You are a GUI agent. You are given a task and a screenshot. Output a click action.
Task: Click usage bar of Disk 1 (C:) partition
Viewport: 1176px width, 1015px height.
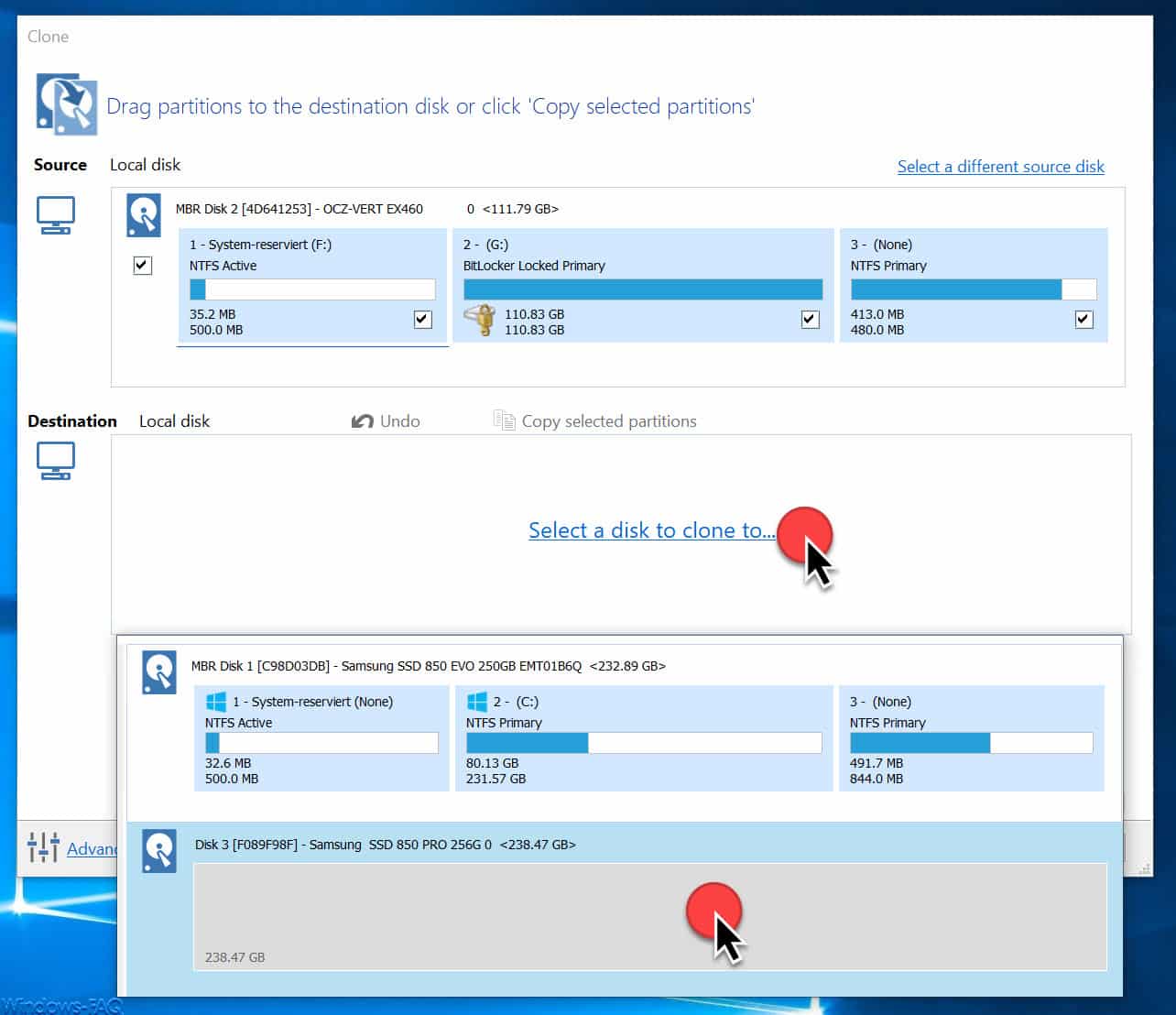pos(644,742)
